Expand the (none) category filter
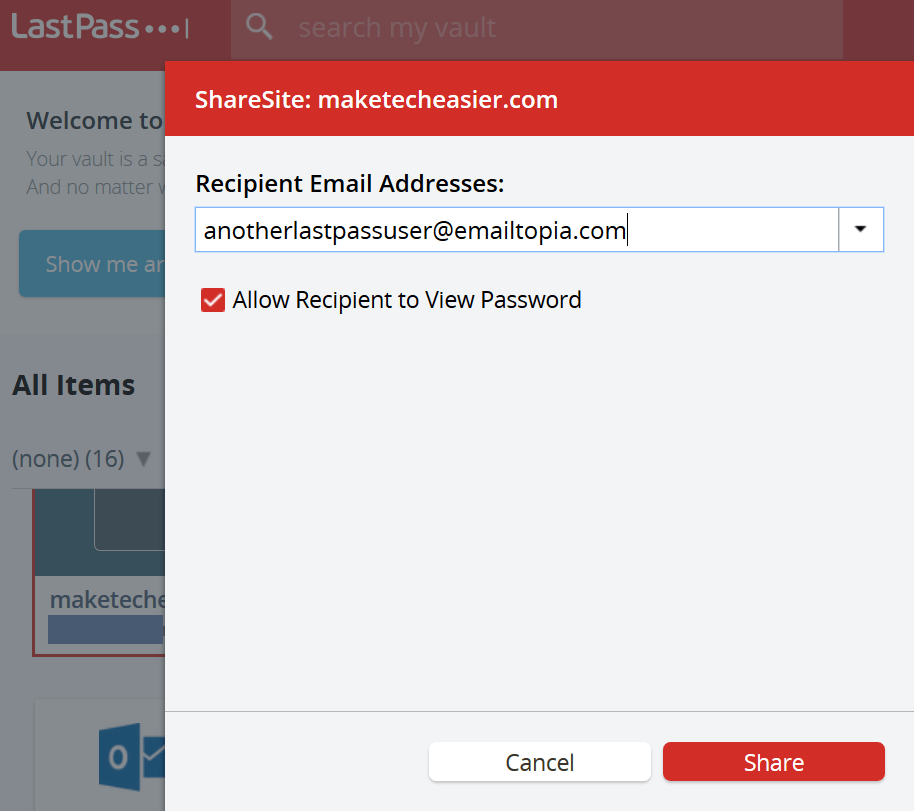 click(143, 458)
